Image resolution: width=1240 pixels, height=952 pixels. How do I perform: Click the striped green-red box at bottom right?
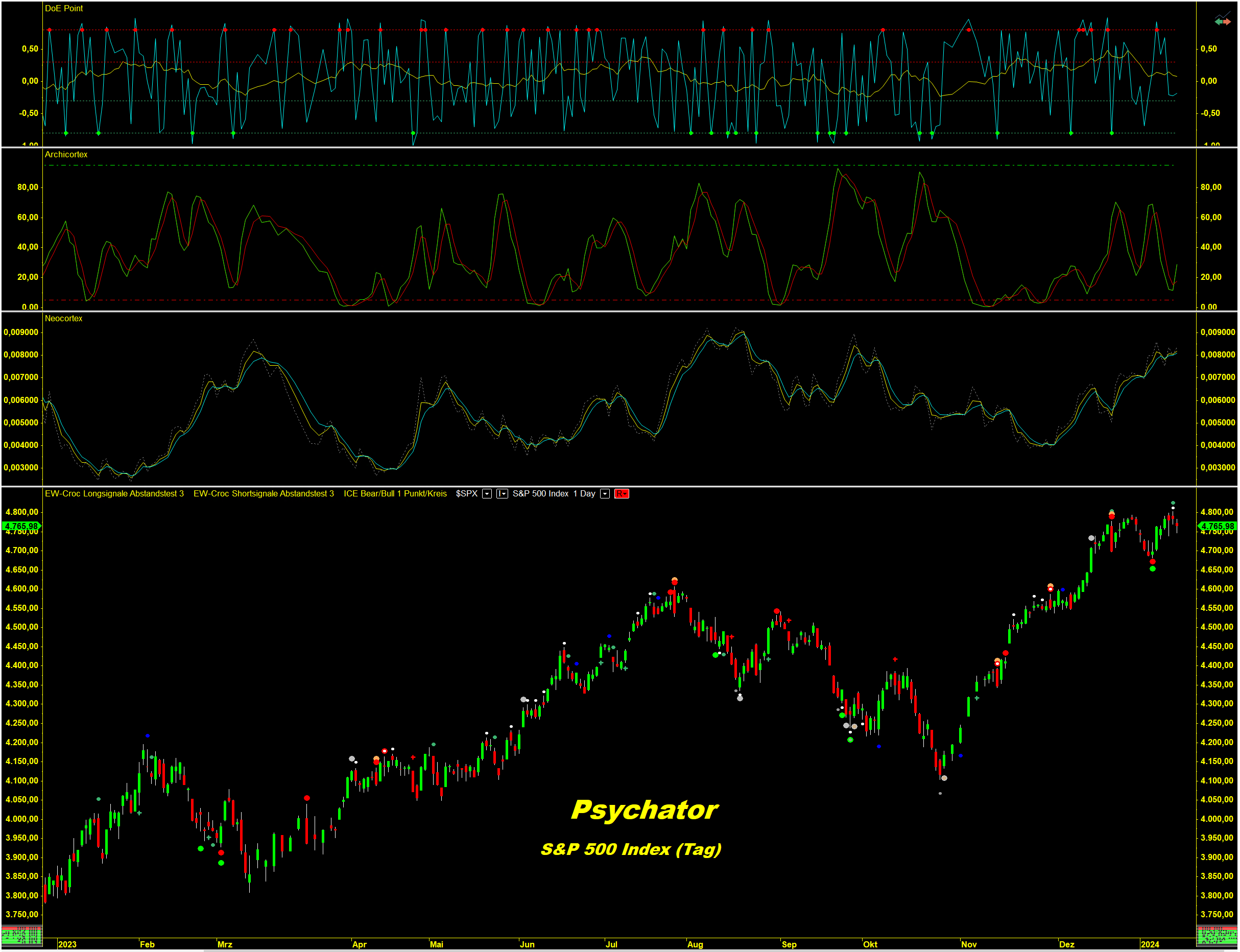(1218, 936)
